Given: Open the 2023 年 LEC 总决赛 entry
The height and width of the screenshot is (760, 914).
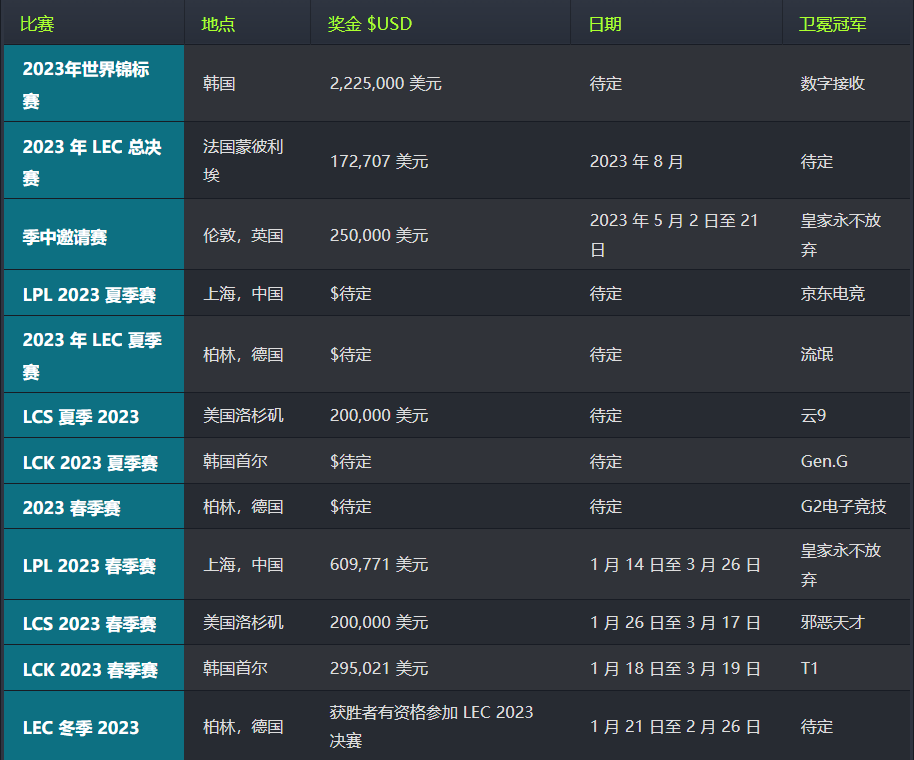Looking at the screenshot, I should tap(92, 162).
